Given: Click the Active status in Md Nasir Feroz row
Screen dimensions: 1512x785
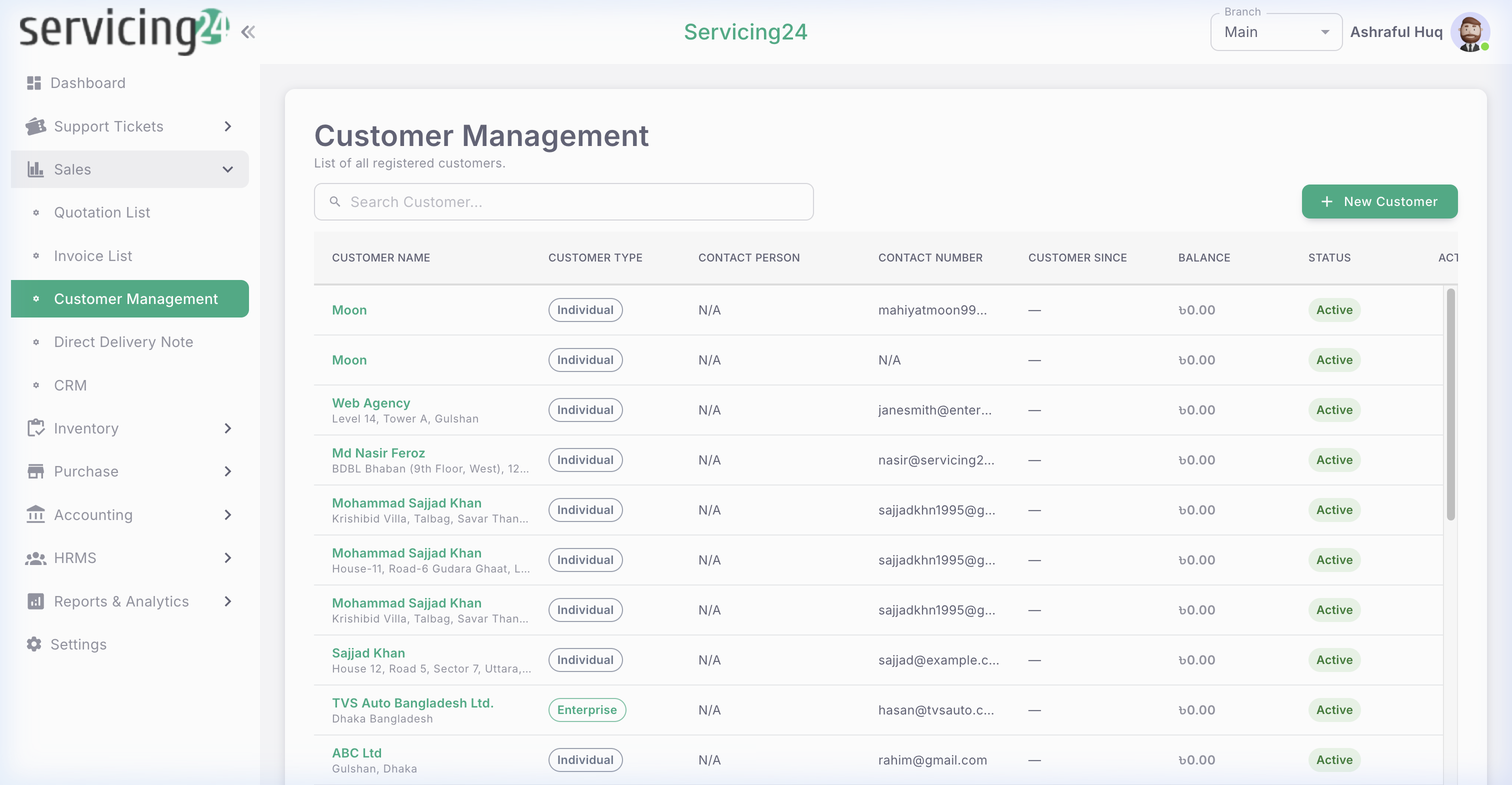Looking at the screenshot, I should [x=1334, y=459].
